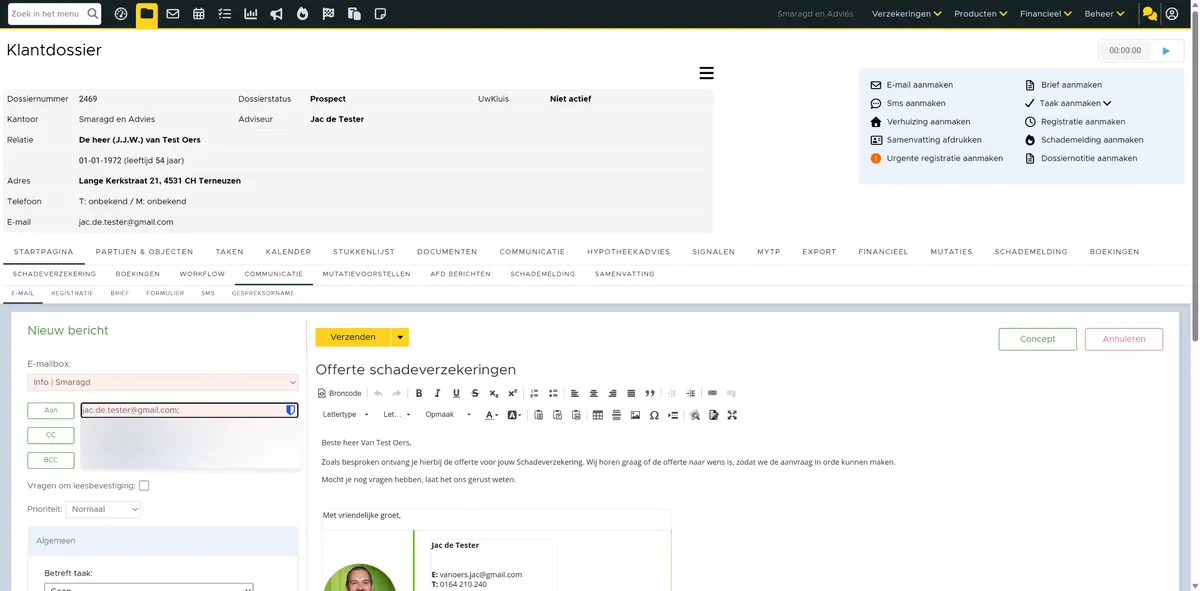Toggle bold formatting in the editor
The height and width of the screenshot is (591, 1200).
419,393
